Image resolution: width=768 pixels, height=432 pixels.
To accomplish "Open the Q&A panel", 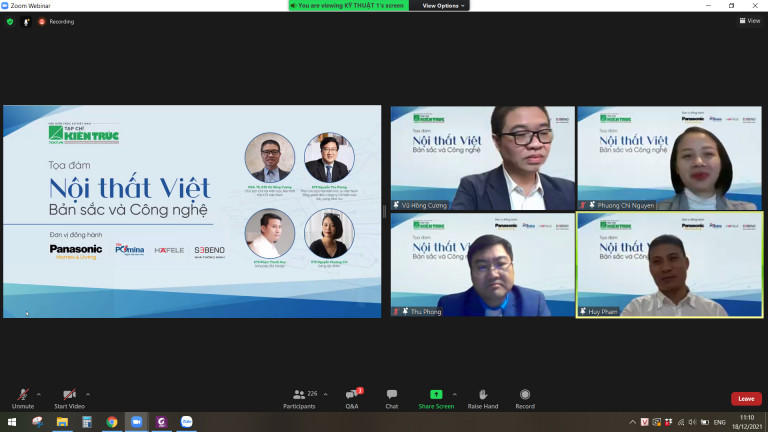I will 352,396.
